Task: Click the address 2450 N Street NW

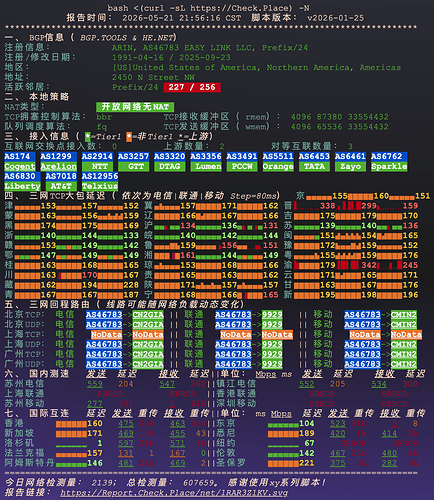Action: (153, 77)
